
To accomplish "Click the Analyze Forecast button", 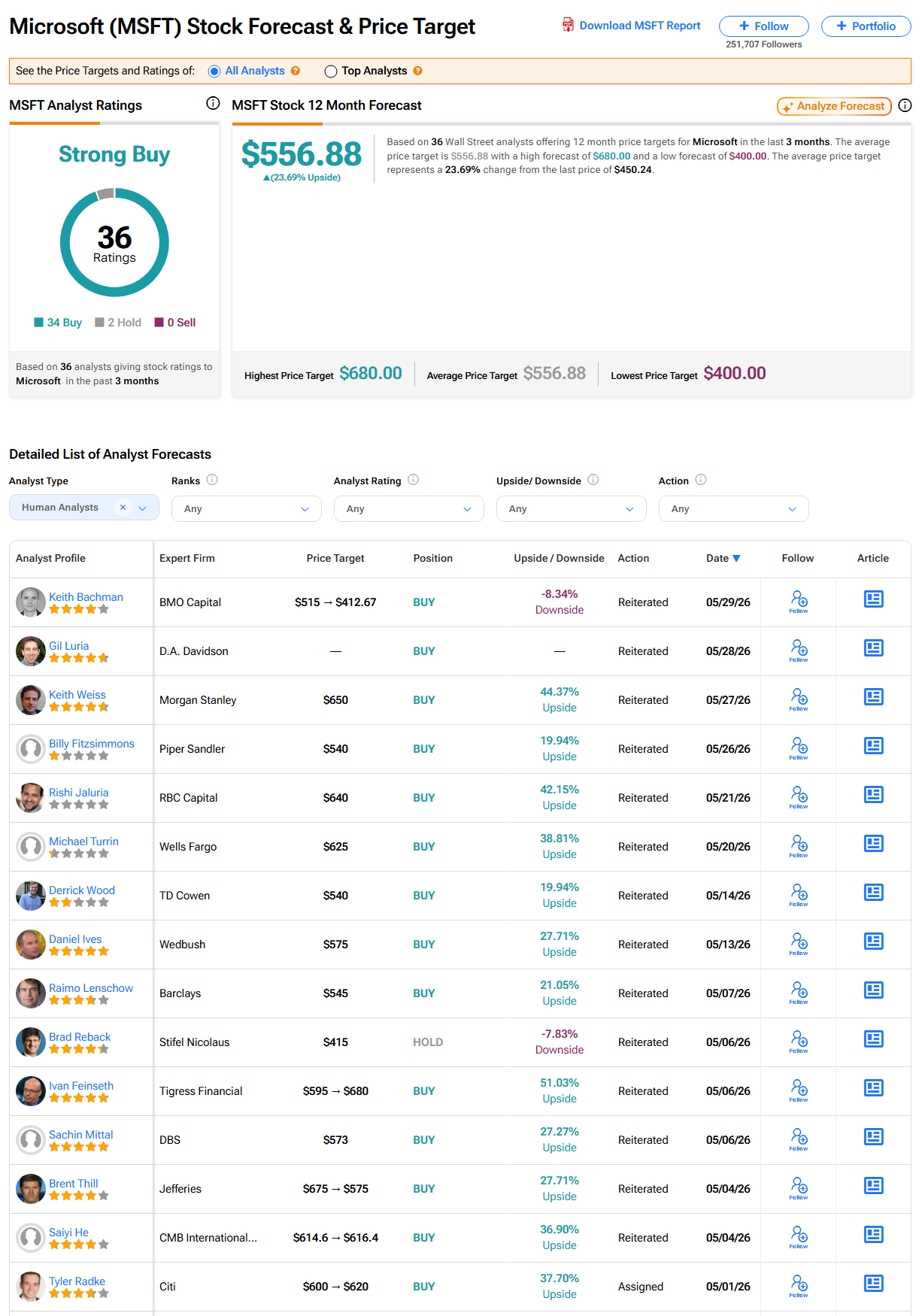I will tap(834, 106).
